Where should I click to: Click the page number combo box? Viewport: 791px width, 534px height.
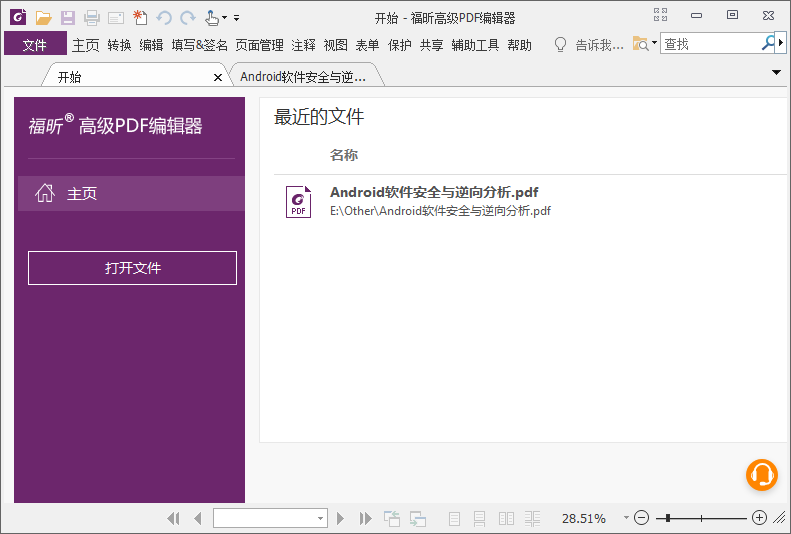[270, 518]
